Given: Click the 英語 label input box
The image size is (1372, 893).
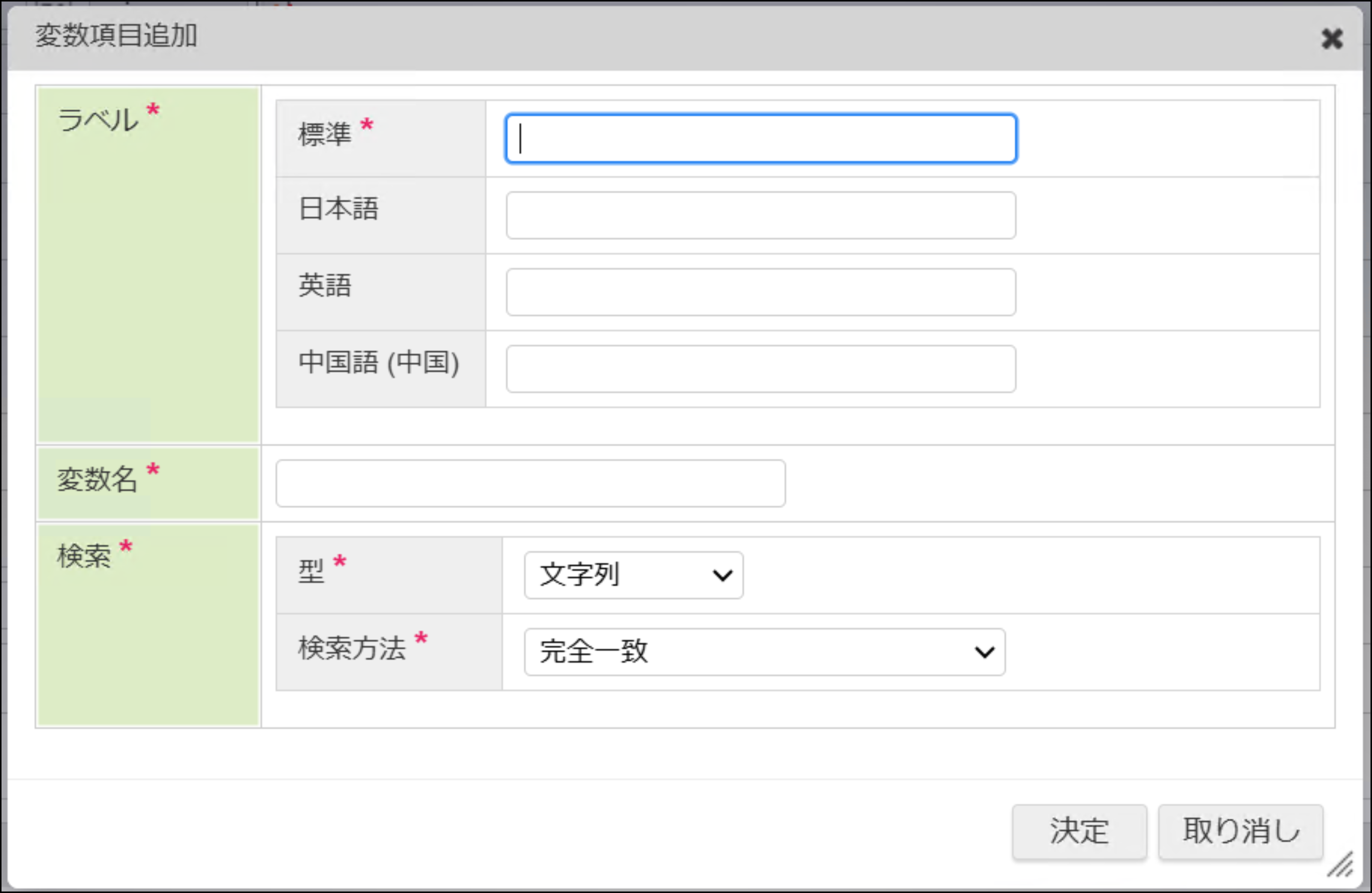Looking at the screenshot, I should [761, 292].
